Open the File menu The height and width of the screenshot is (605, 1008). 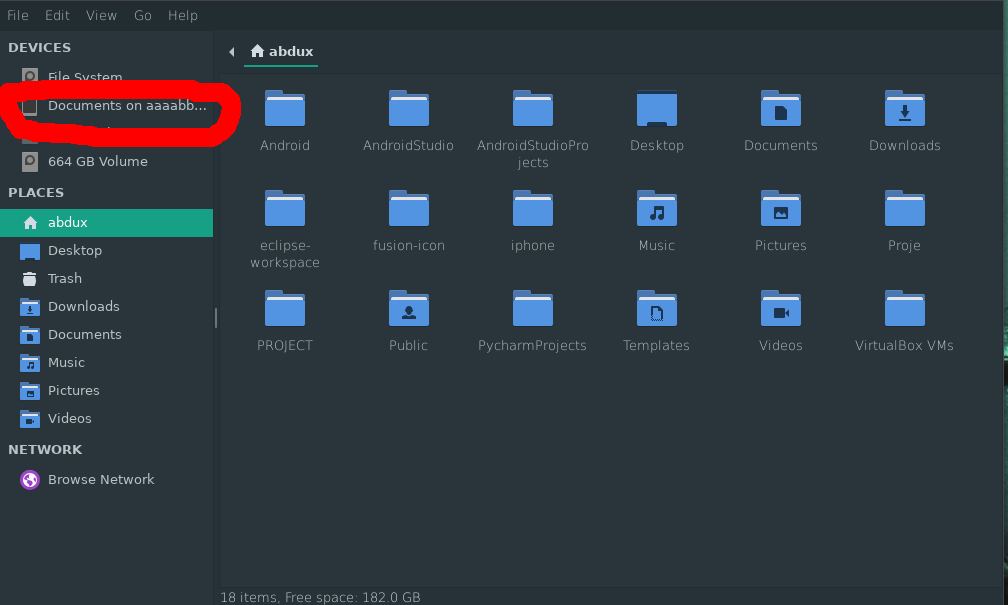[x=17, y=15]
